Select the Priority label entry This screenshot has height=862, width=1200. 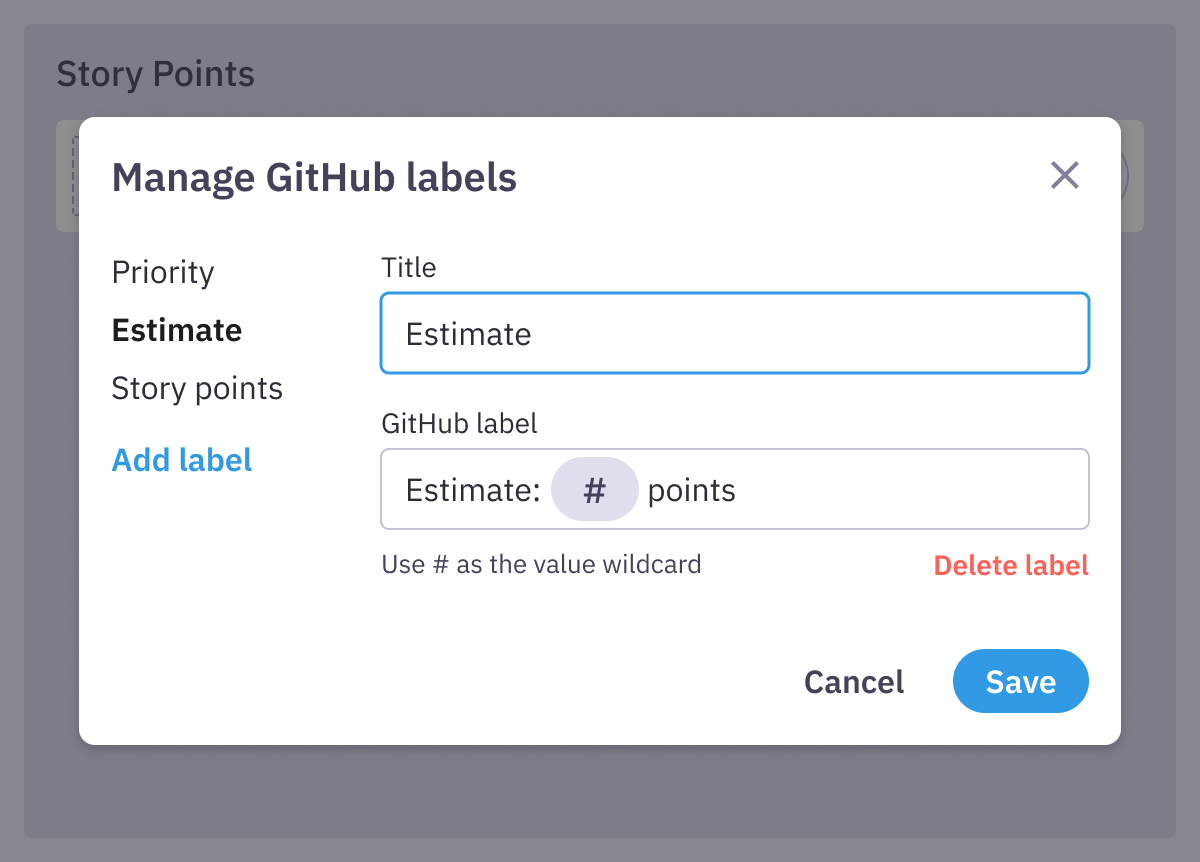[163, 272]
